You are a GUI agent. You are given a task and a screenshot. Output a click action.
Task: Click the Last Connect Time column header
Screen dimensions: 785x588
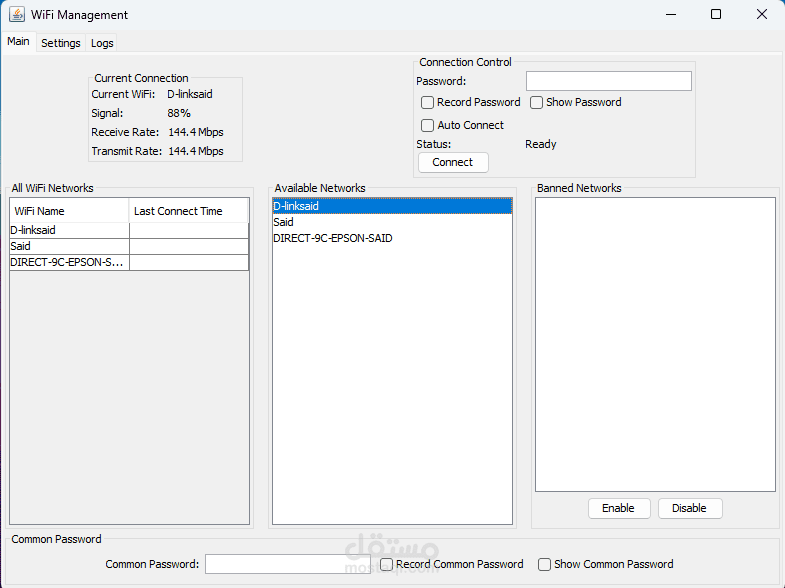click(x=188, y=211)
